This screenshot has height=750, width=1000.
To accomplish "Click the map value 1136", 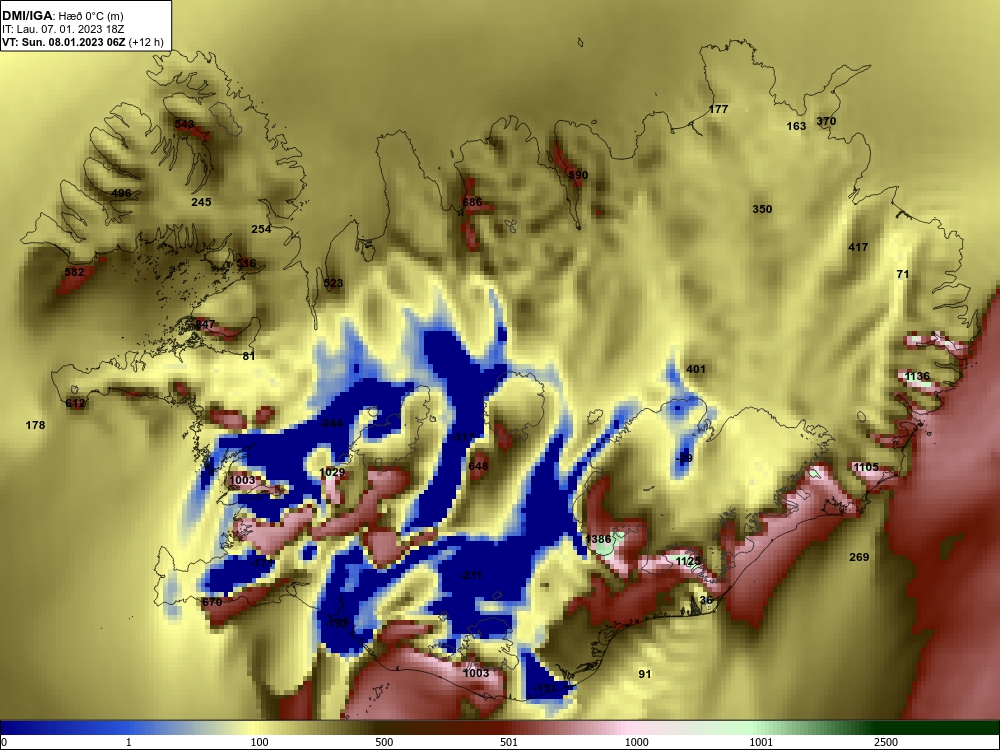I will point(916,376).
